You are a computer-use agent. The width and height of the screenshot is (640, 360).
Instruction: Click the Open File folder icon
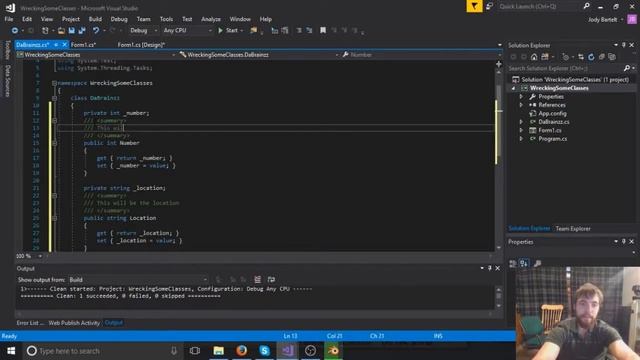61,31
